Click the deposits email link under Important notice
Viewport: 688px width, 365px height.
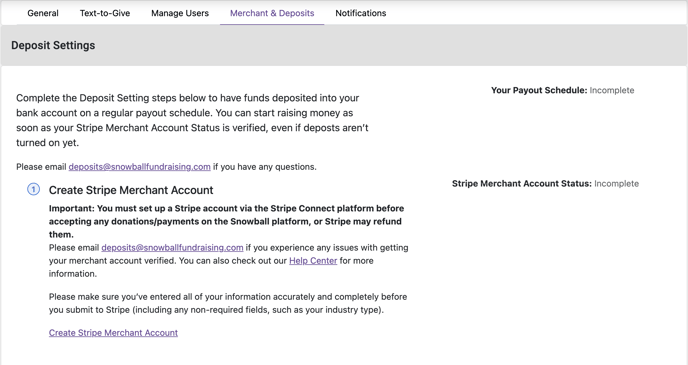tap(172, 247)
